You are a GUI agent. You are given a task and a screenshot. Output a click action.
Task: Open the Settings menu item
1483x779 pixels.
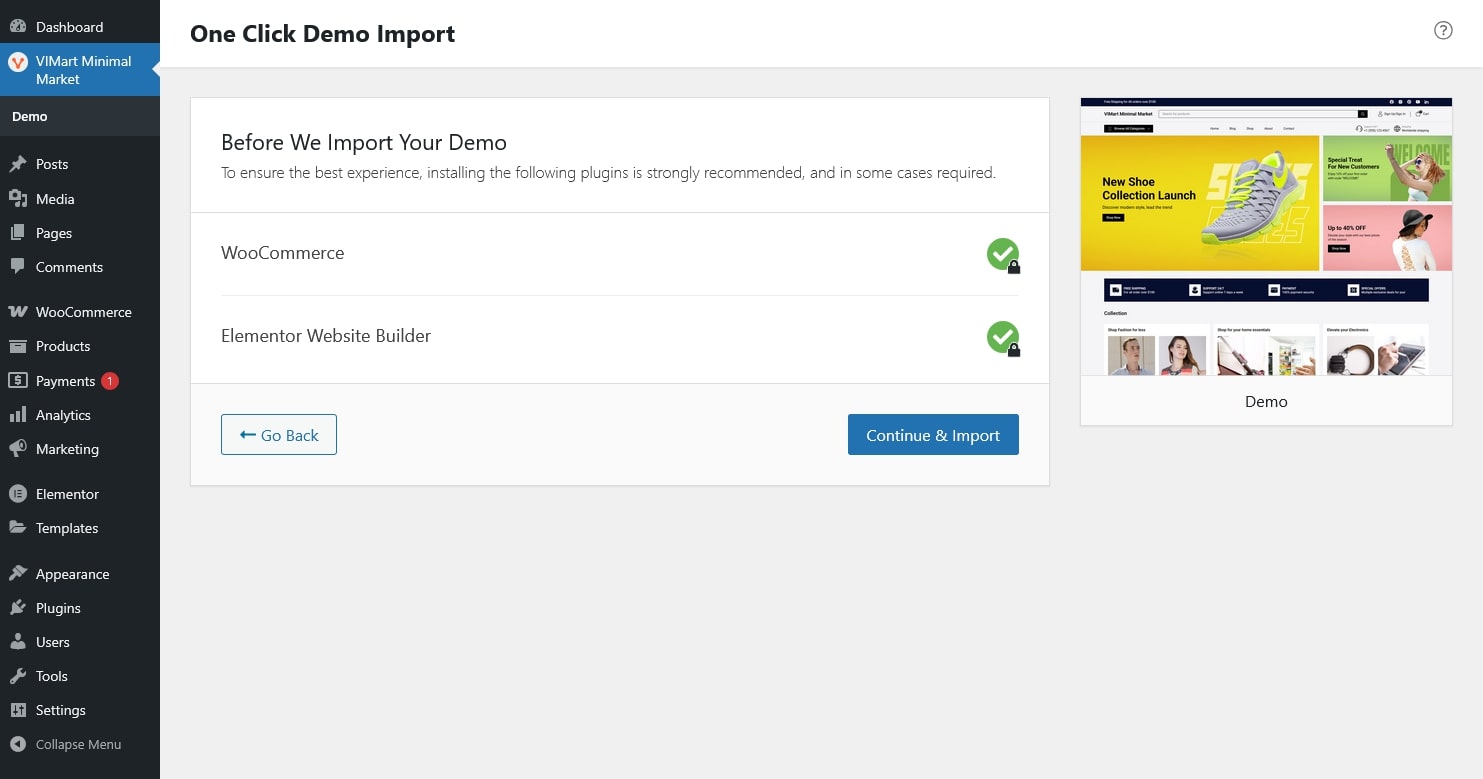click(60, 710)
